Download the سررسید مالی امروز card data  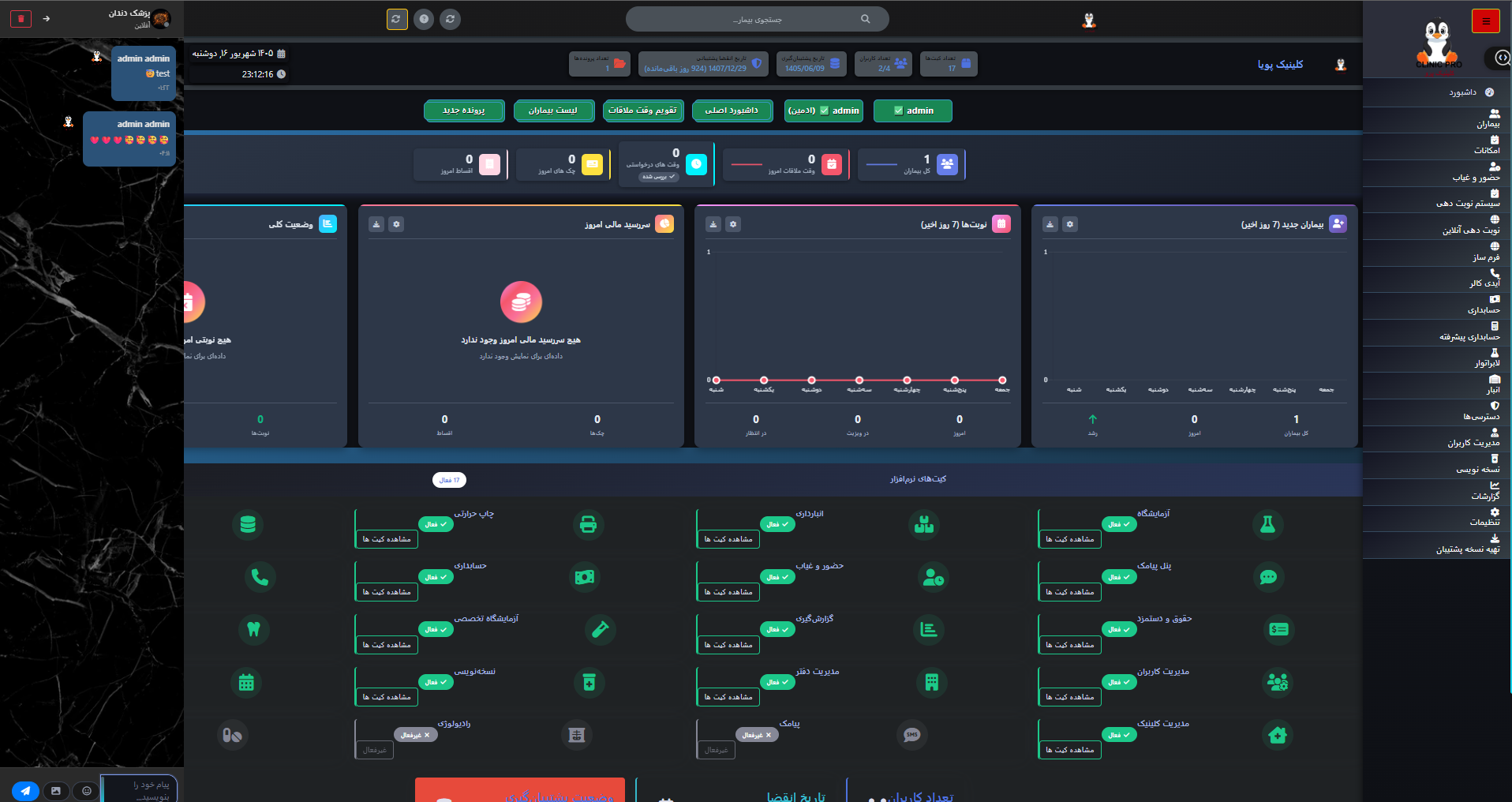[x=376, y=224]
